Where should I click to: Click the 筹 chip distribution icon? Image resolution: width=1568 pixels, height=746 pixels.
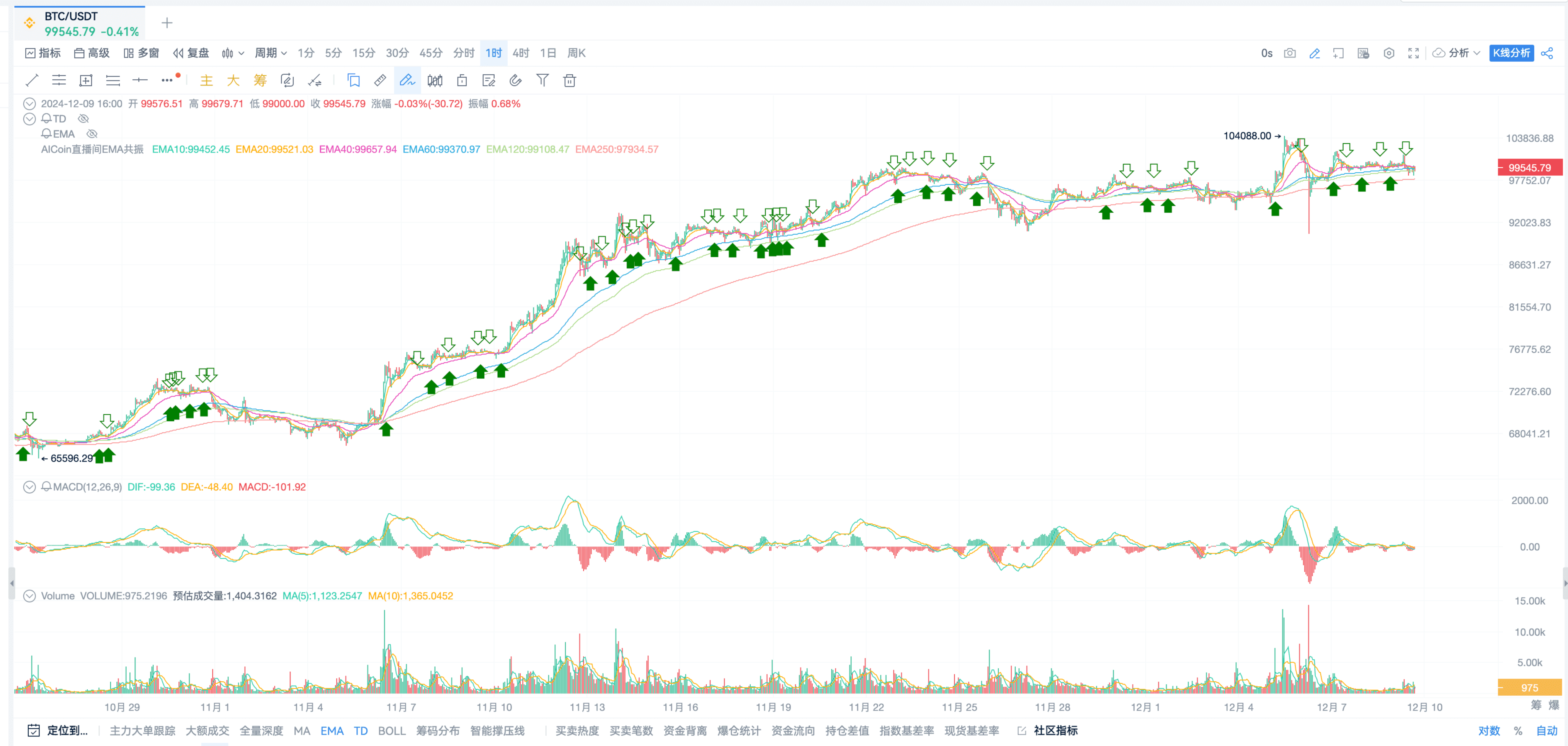pyautogui.click(x=260, y=80)
